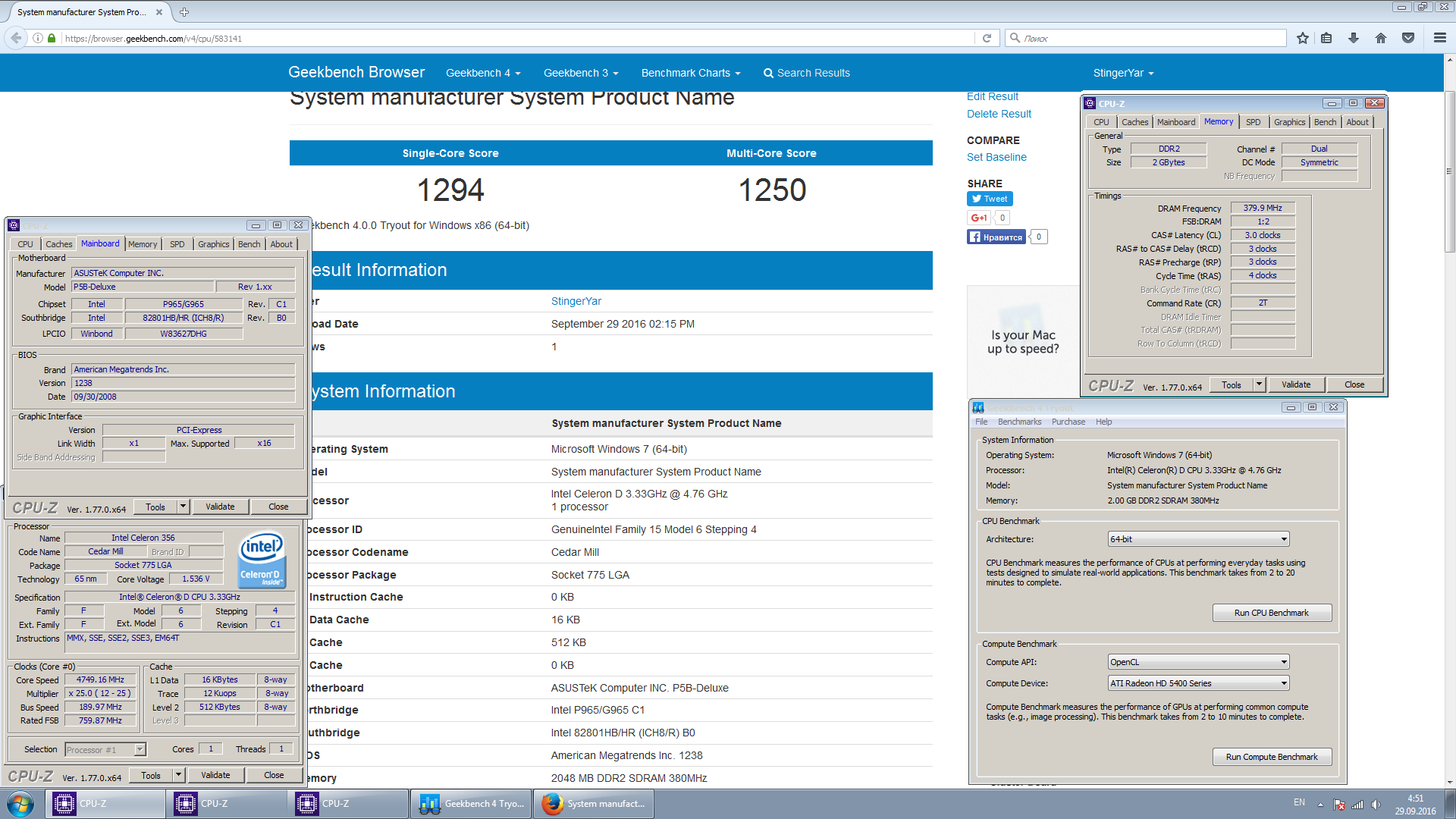Viewport: 1456px width, 819px height.
Task: Select the first CPU-Z taskbar item
Action: tap(106, 804)
